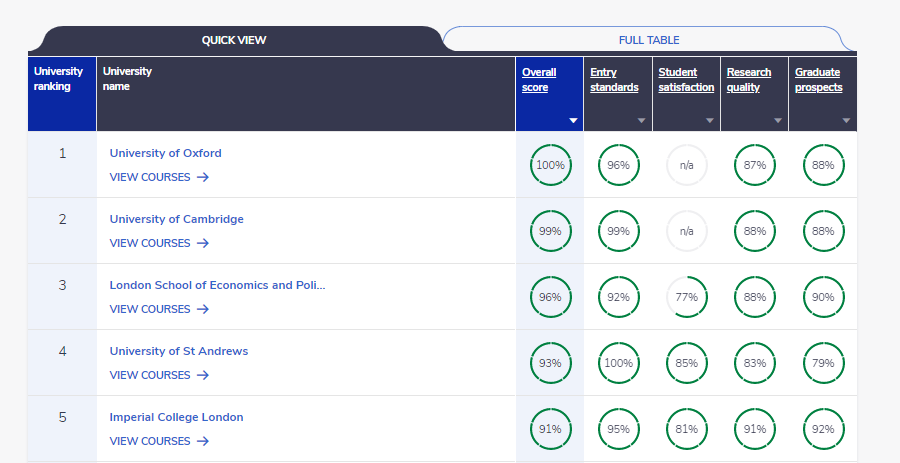Click St Andrews 85% student satisfaction circle
This screenshot has height=463, width=900.
(x=686, y=363)
